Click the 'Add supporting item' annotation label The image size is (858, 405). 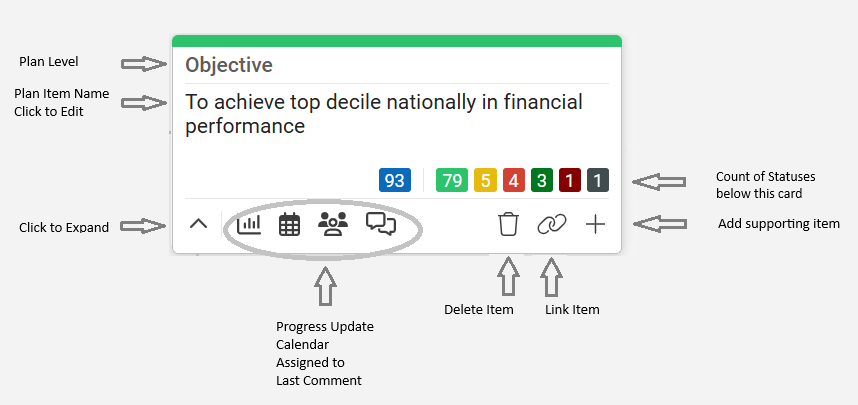click(x=779, y=224)
